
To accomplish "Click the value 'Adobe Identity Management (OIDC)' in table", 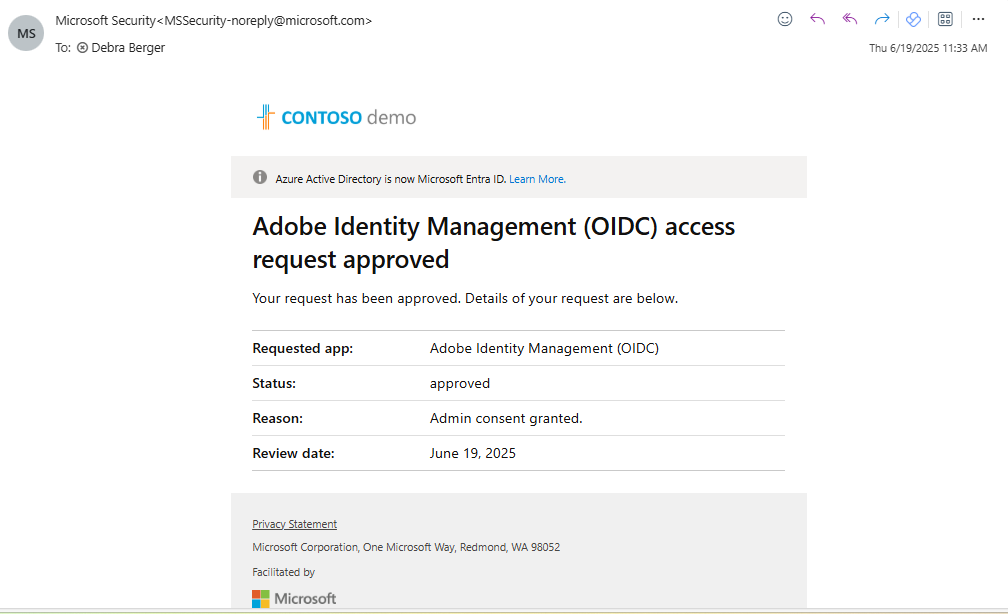I will click(544, 348).
